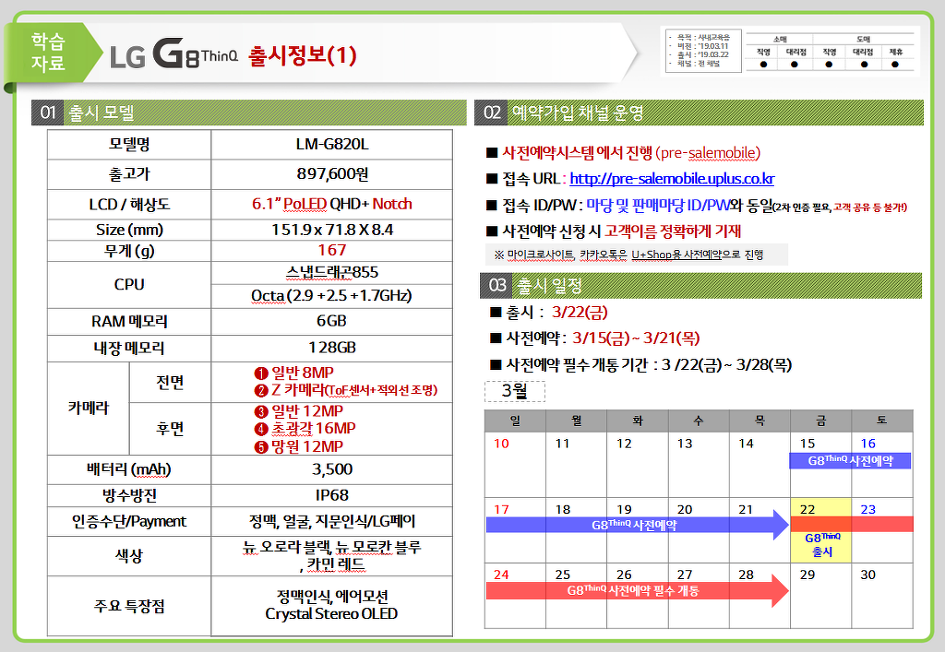This screenshot has width=945, height=652.
Task: Click the 모델명 row label
Action: tap(129, 145)
